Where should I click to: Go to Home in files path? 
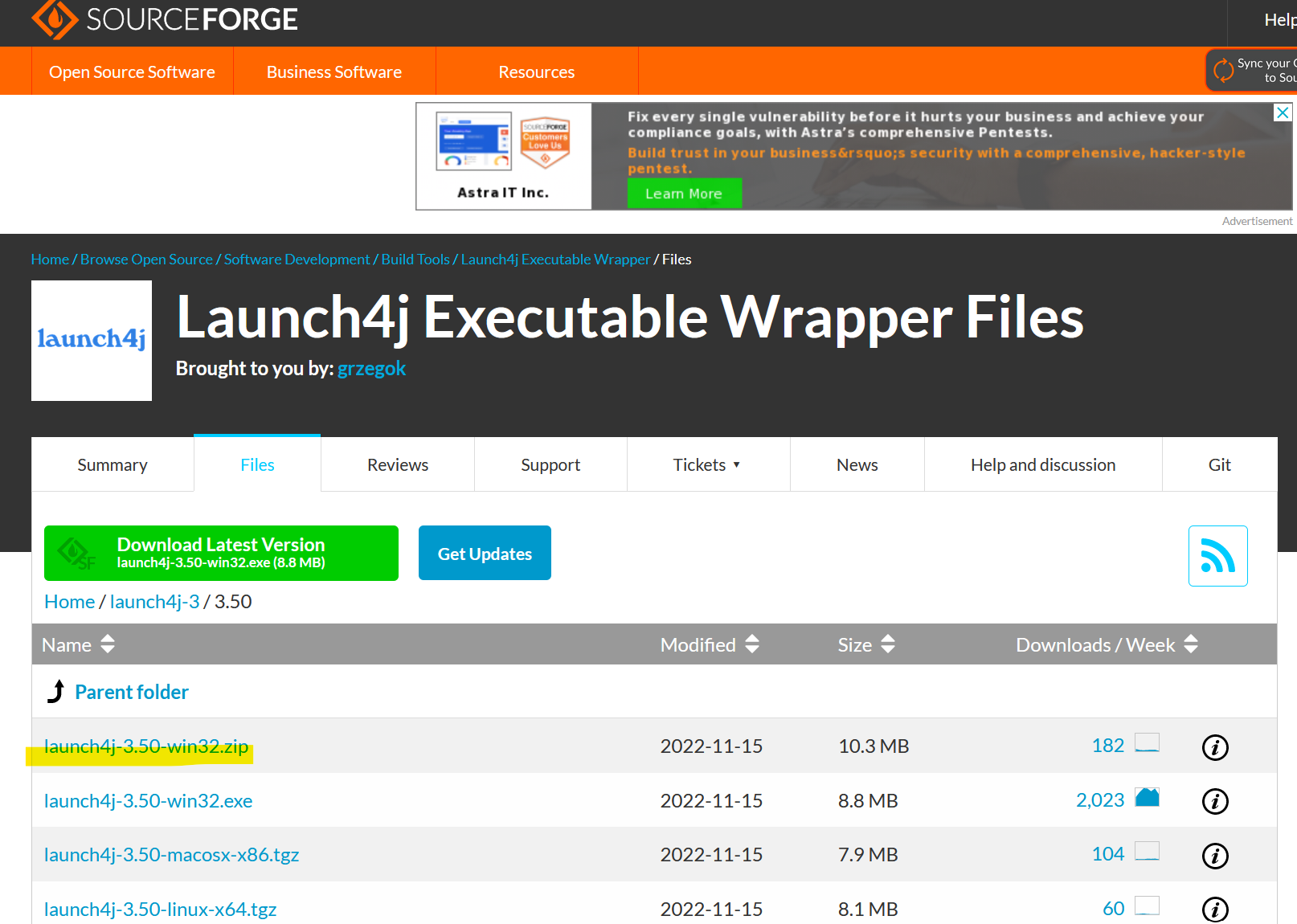point(70,601)
